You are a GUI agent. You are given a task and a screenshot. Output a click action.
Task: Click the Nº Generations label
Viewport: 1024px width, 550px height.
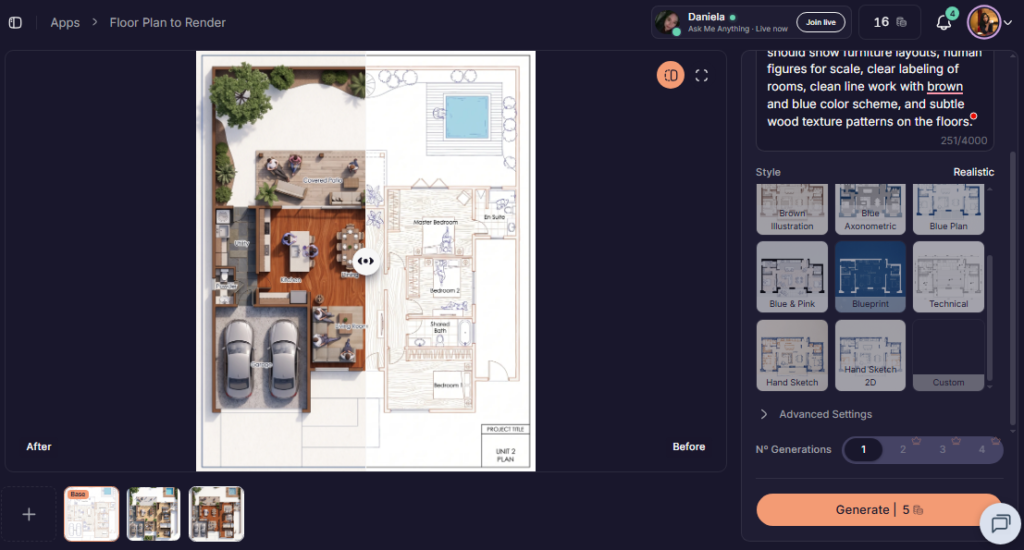click(x=793, y=449)
